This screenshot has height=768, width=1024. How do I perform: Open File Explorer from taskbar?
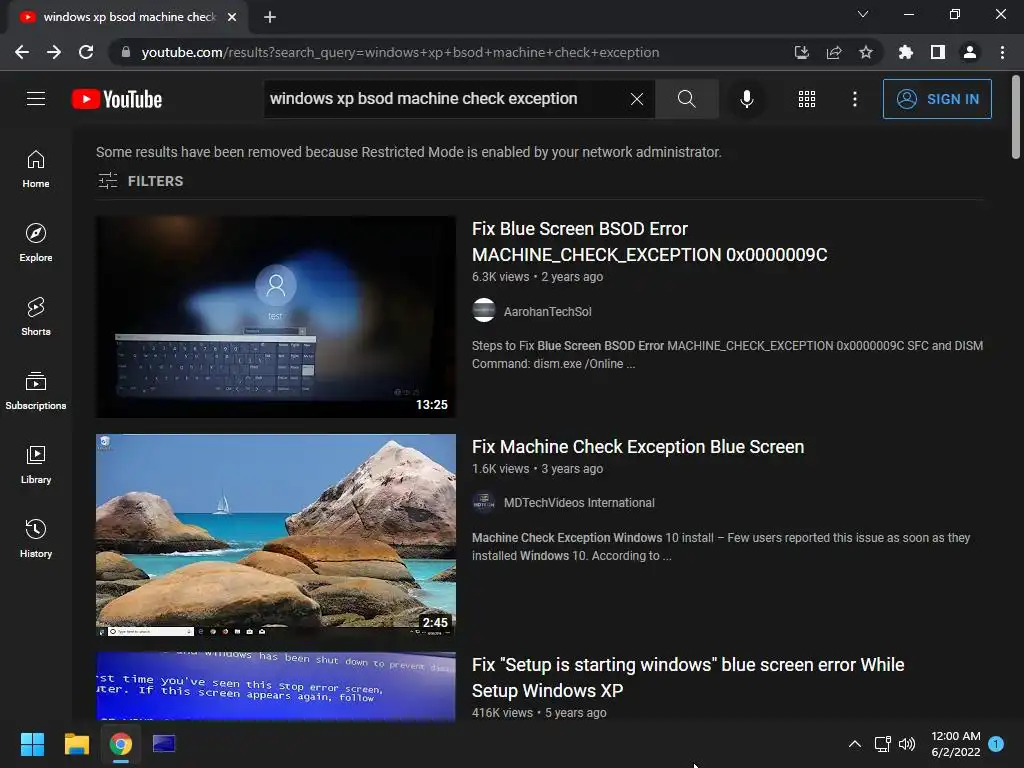[x=76, y=744]
